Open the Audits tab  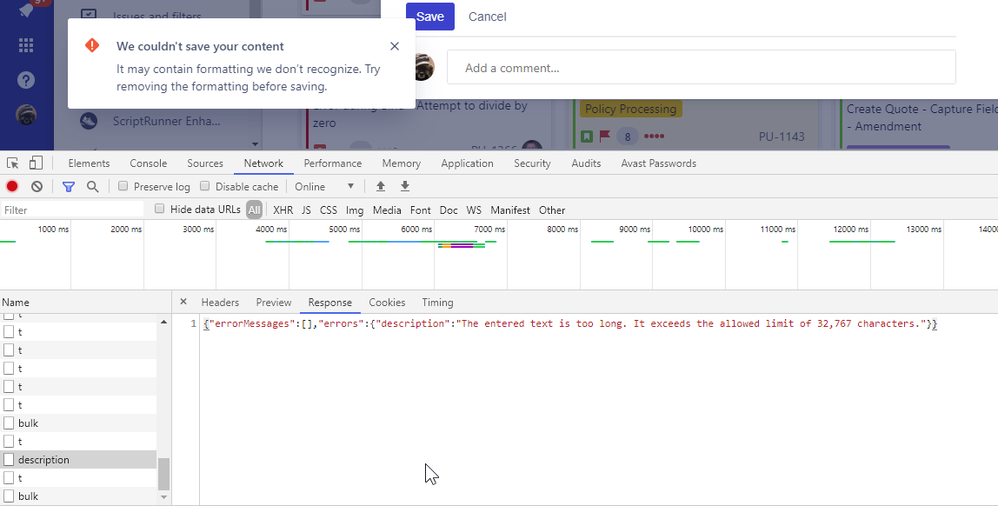586,163
